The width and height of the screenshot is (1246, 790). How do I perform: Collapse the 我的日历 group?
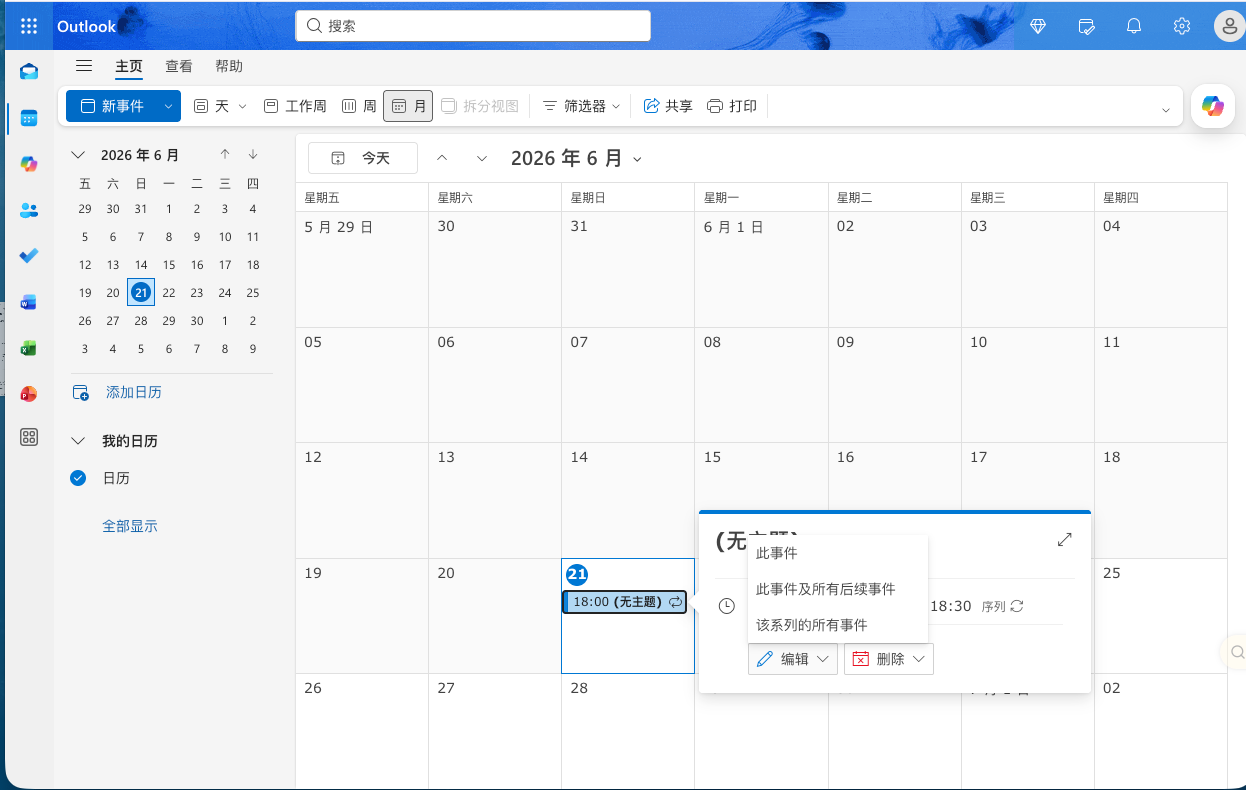78,441
